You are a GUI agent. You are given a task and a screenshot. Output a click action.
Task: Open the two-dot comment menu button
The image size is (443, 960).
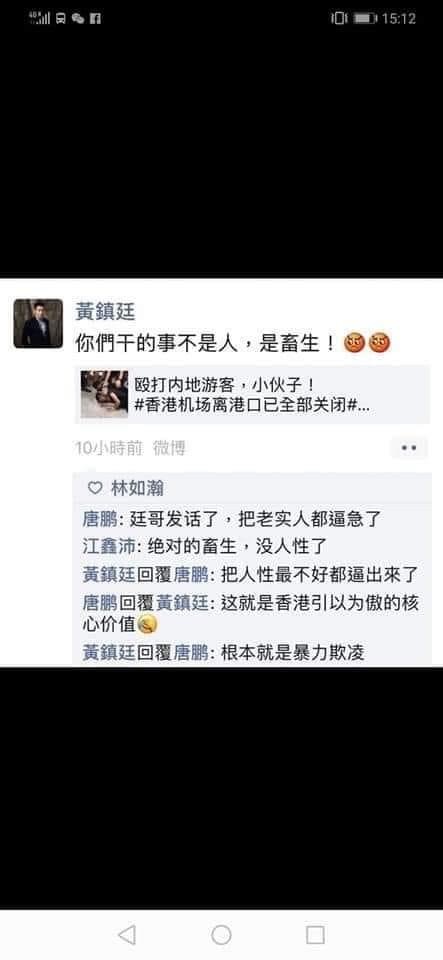[409, 448]
